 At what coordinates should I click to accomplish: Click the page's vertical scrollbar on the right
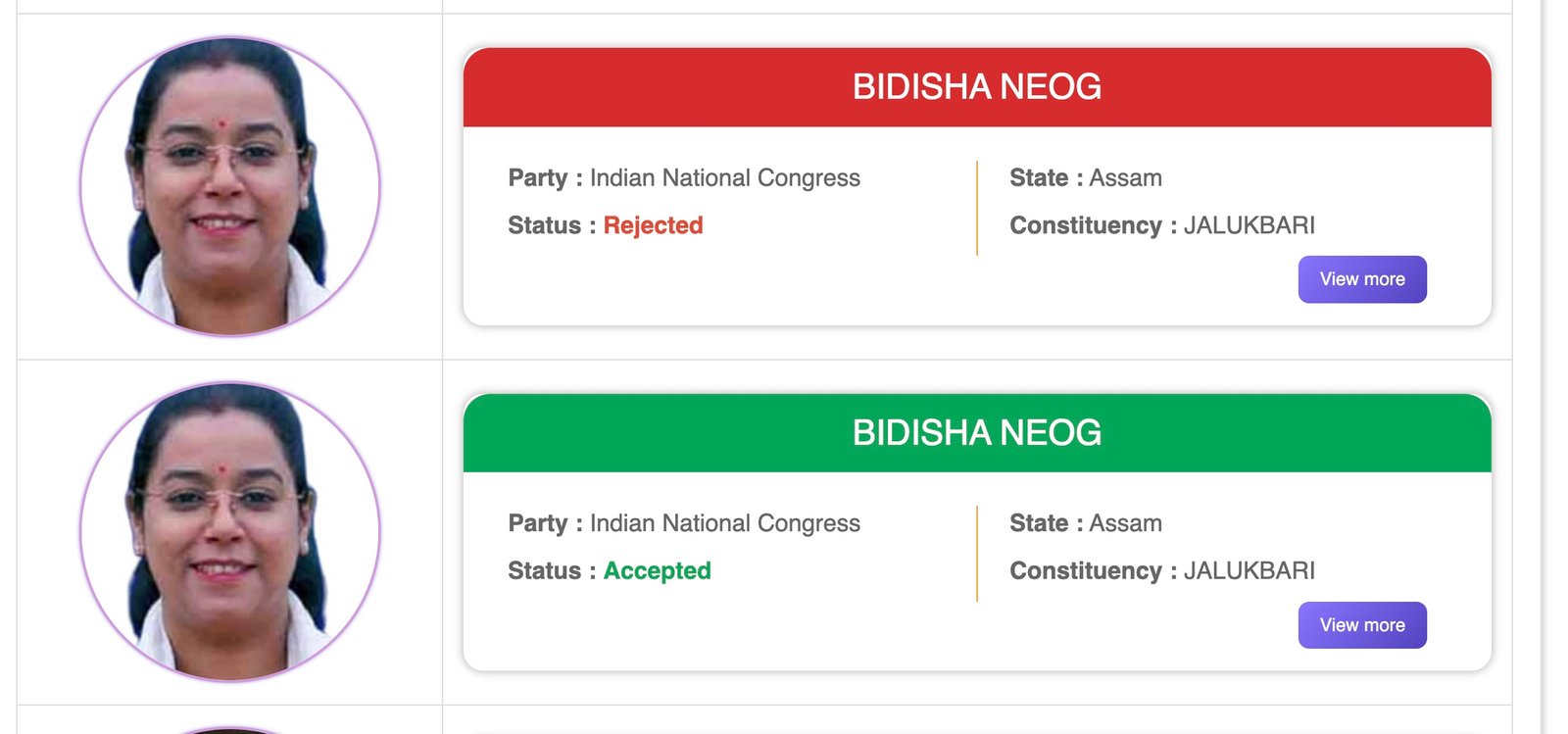(x=1543, y=367)
